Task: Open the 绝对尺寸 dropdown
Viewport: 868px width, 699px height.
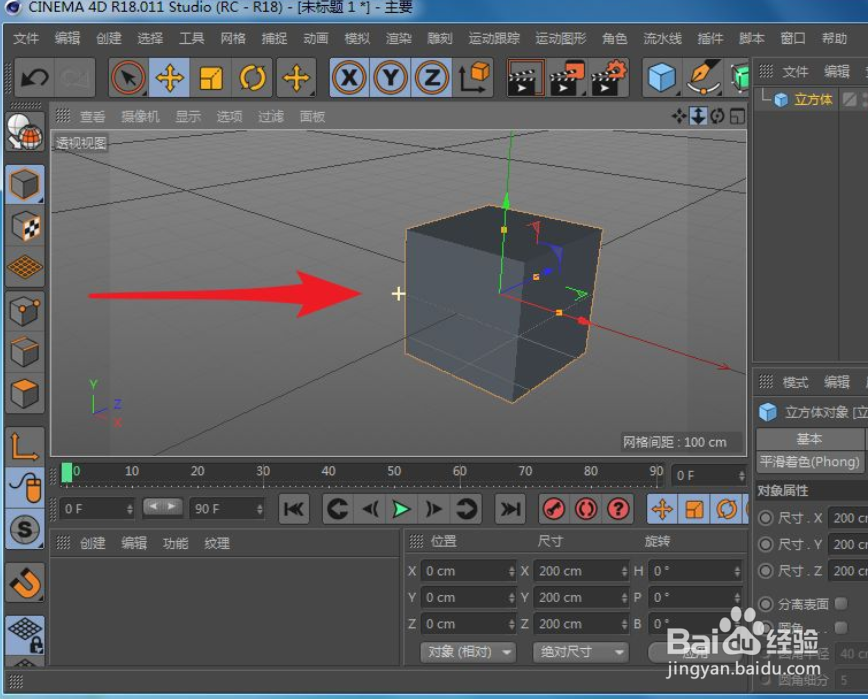Action: 578,651
